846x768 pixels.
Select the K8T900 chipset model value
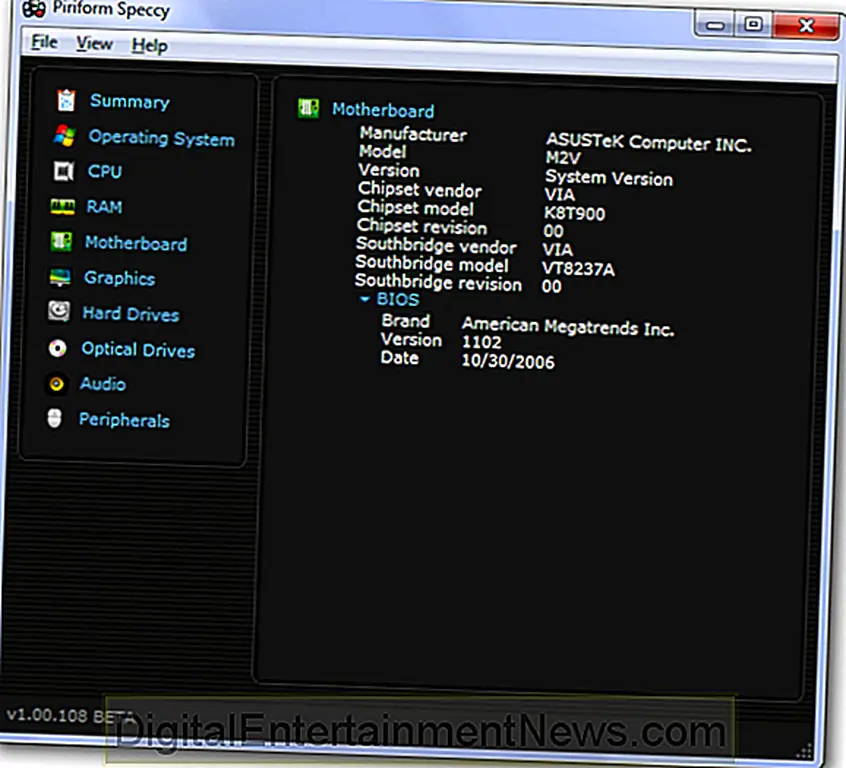[x=574, y=214]
